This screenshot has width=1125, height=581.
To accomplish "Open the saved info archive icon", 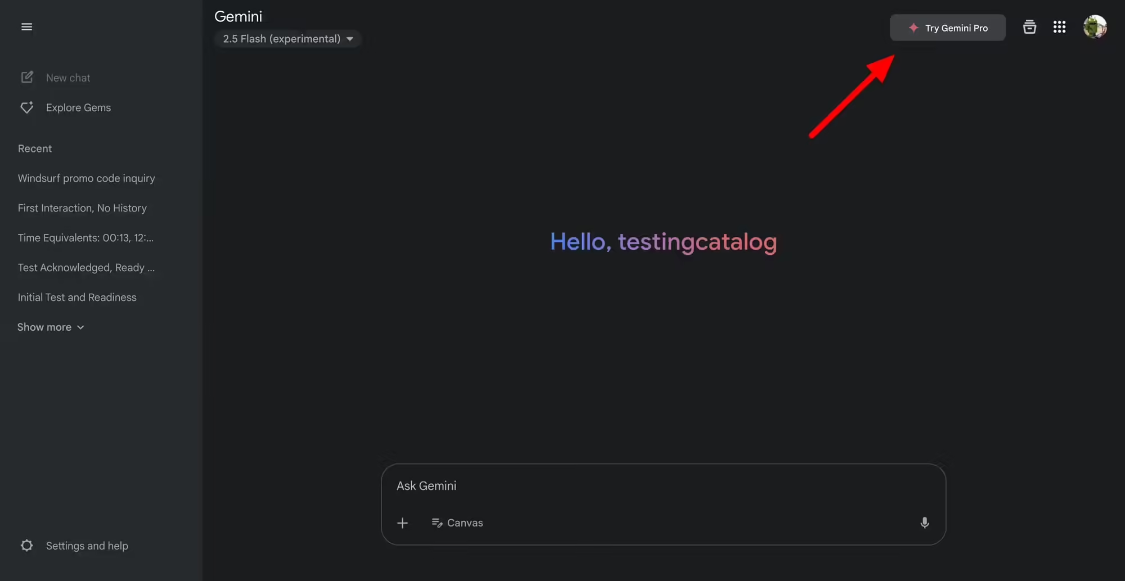I will coord(1029,27).
